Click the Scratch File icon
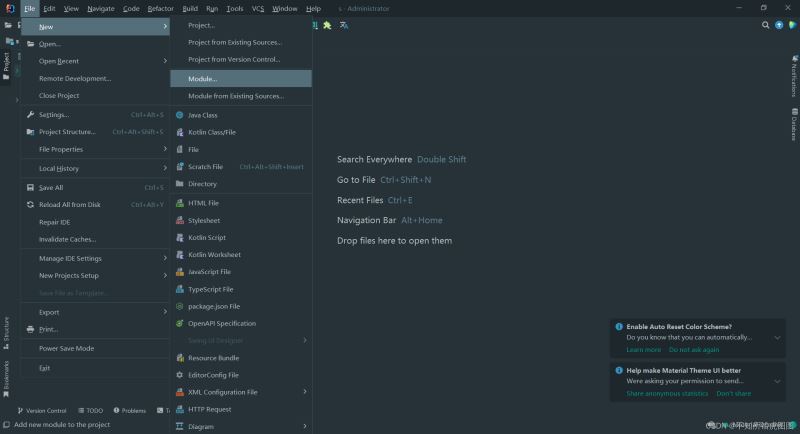The height and width of the screenshot is (434, 800). 180,167
